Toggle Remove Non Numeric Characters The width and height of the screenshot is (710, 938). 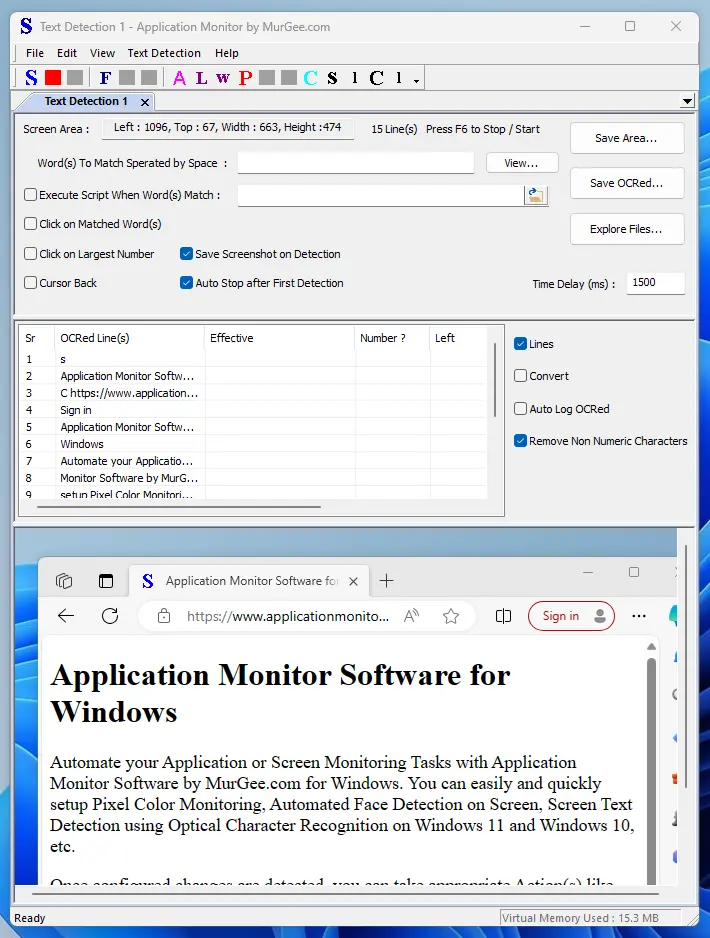520,441
